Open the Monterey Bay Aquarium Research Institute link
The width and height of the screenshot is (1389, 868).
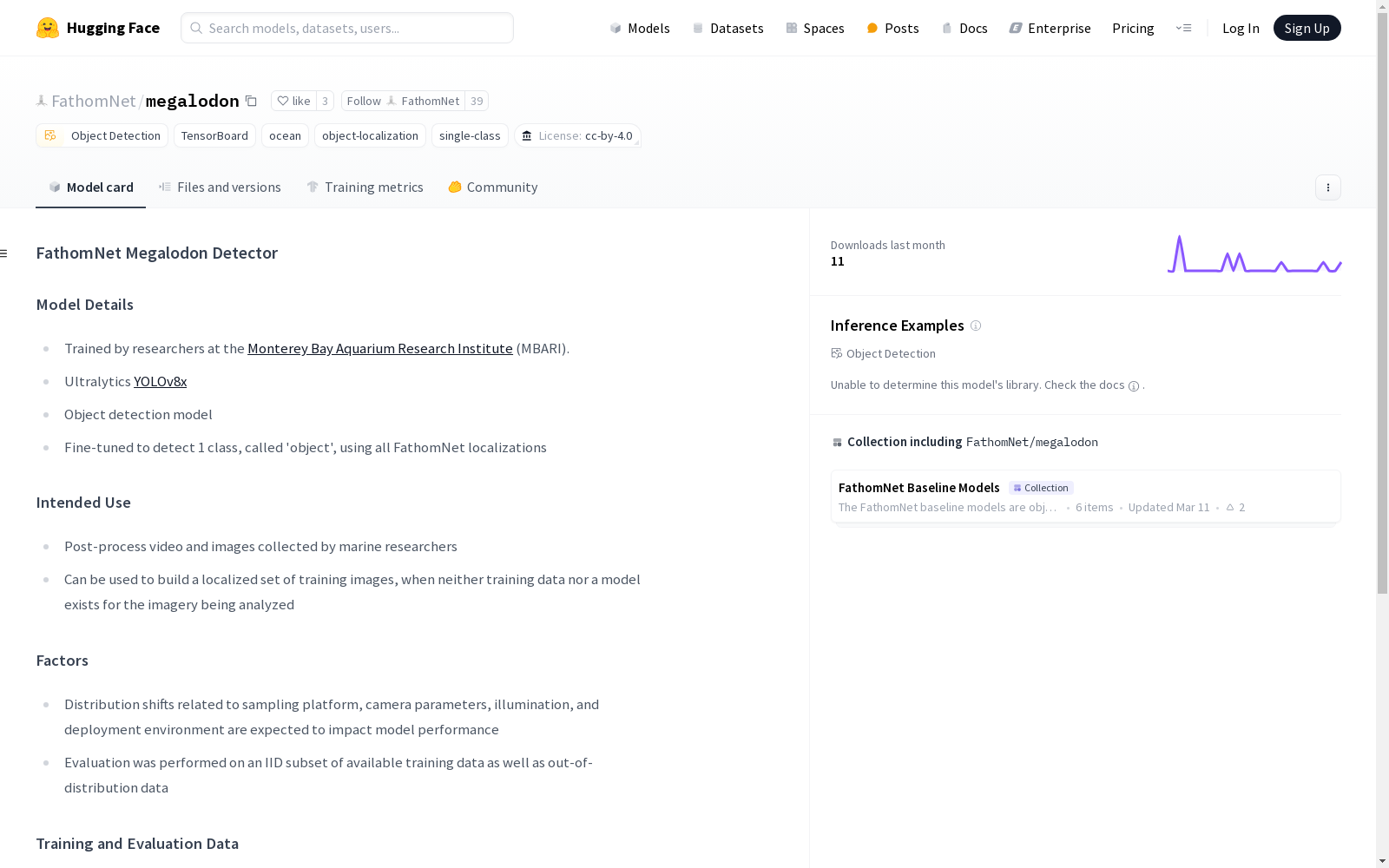[x=380, y=349]
